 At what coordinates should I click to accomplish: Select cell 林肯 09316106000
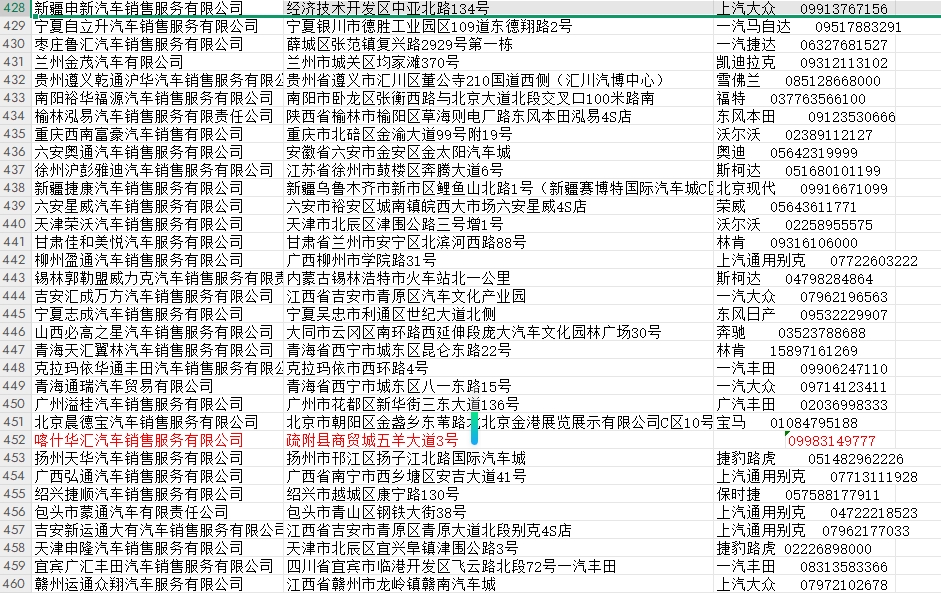(x=787, y=242)
